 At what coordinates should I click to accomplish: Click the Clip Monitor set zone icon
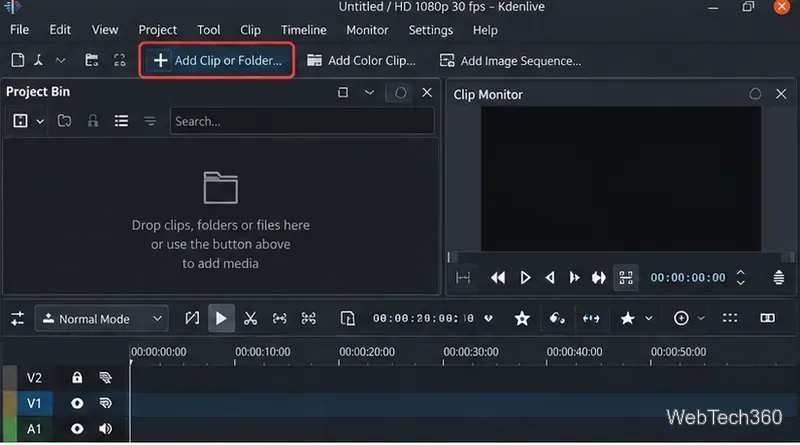pos(463,278)
